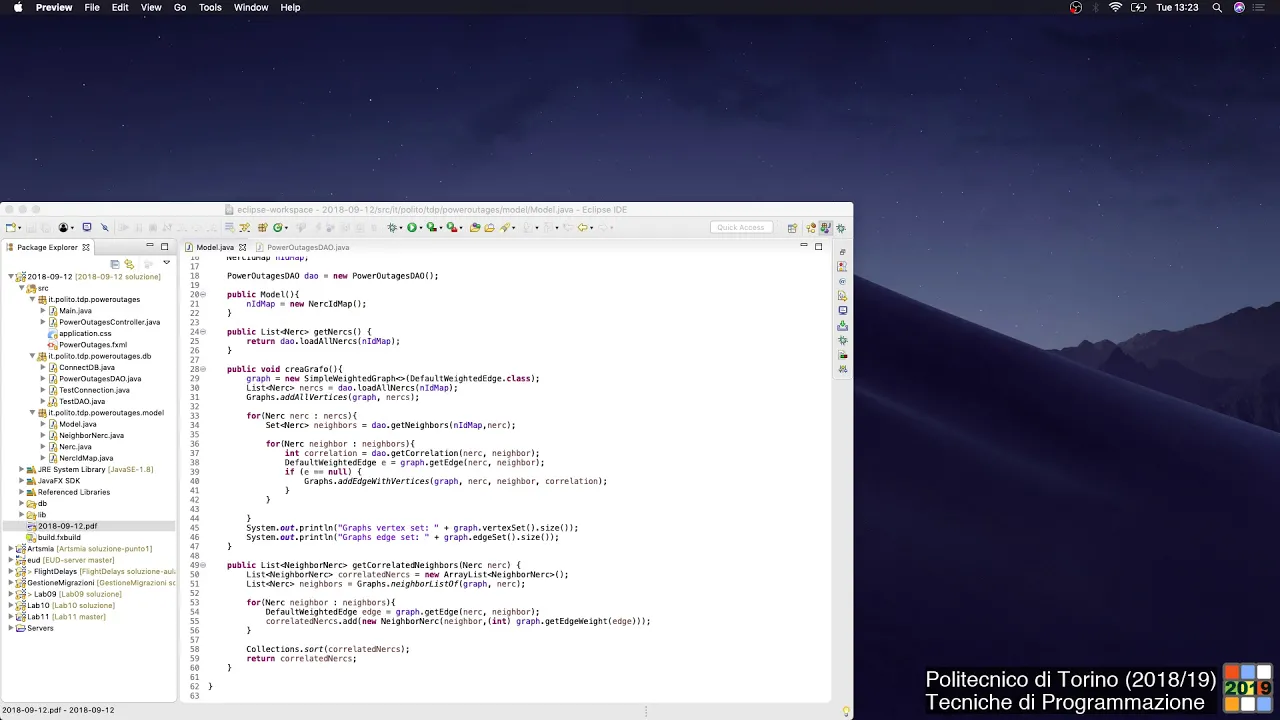Select PowerOutagesController.java in the tree
The image size is (1280, 720).
(109, 322)
